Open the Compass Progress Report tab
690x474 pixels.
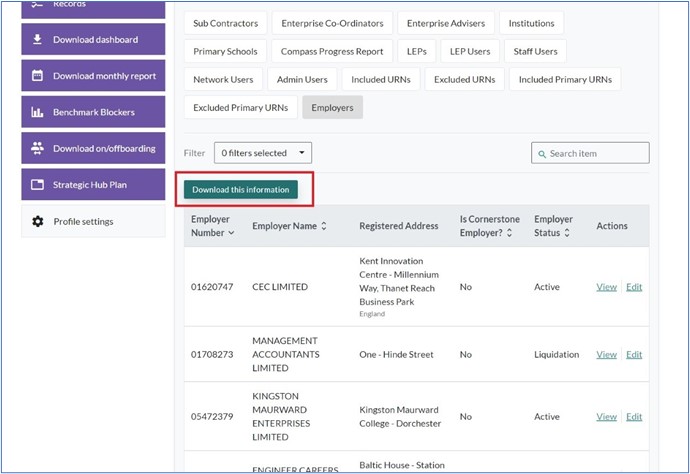pos(331,51)
